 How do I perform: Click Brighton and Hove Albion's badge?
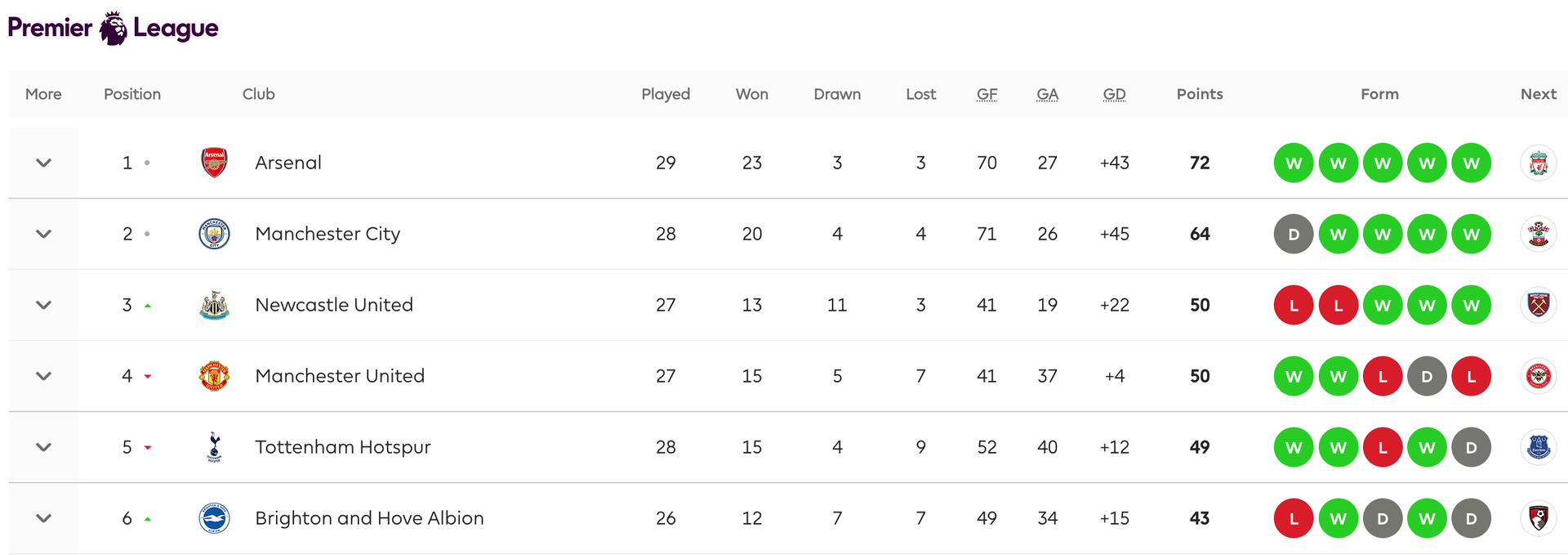click(x=214, y=518)
